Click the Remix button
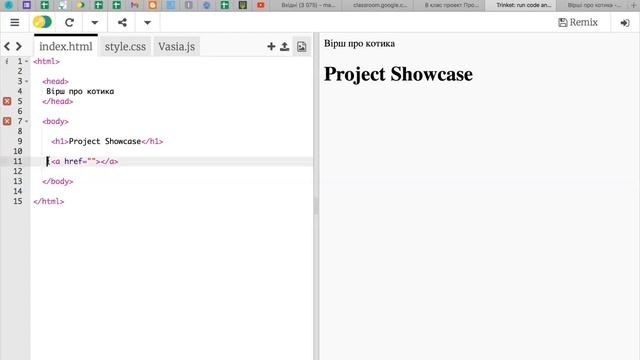The width and height of the screenshot is (640, 360). point(578,22)
